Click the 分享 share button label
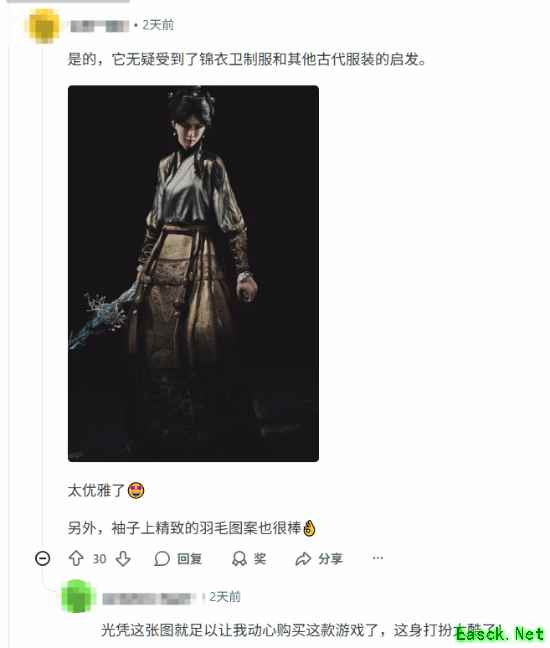The image size is (550, 648). 330,559
